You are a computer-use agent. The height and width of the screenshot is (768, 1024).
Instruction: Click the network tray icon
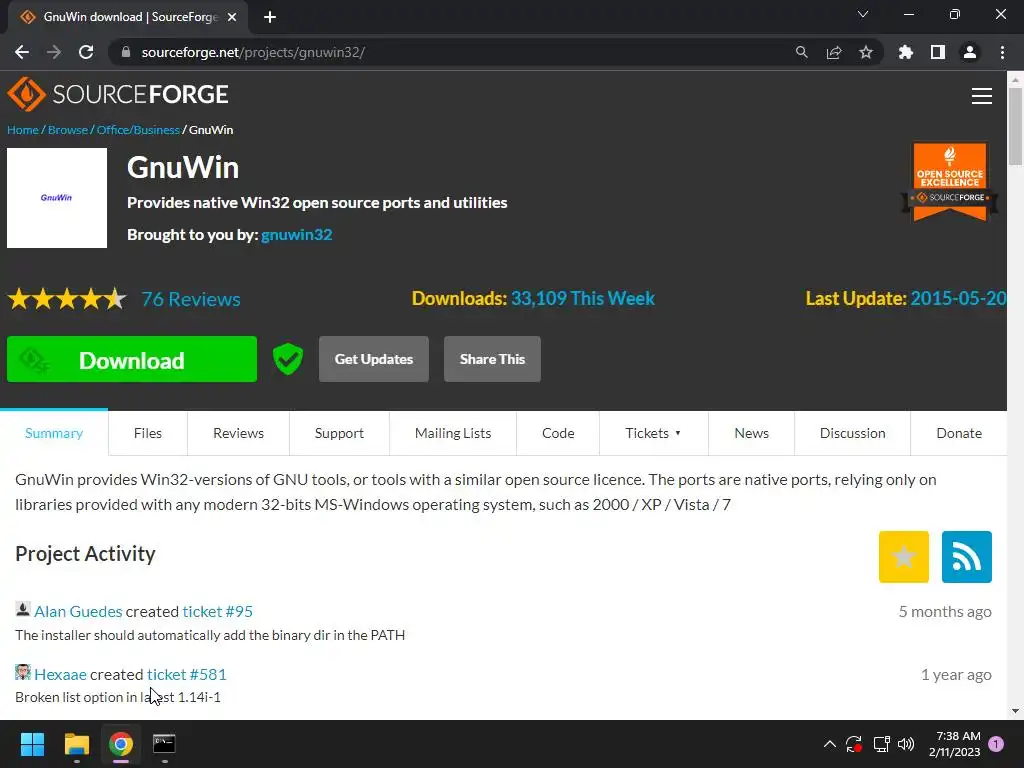[x=881, y=744]
